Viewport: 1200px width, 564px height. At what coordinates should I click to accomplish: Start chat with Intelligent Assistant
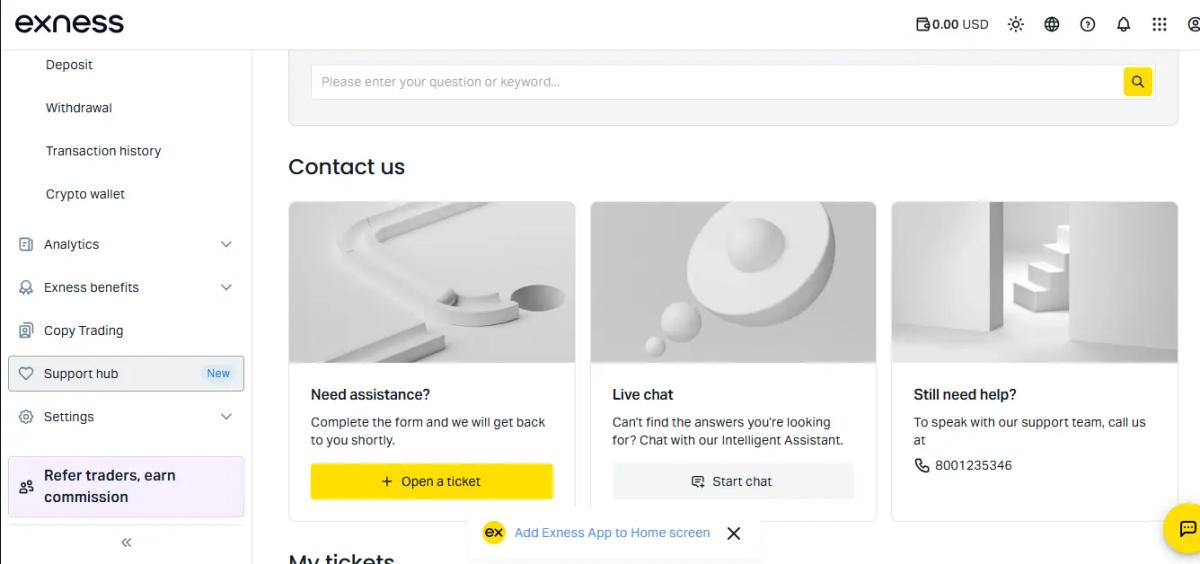click(x=733, y=481)
